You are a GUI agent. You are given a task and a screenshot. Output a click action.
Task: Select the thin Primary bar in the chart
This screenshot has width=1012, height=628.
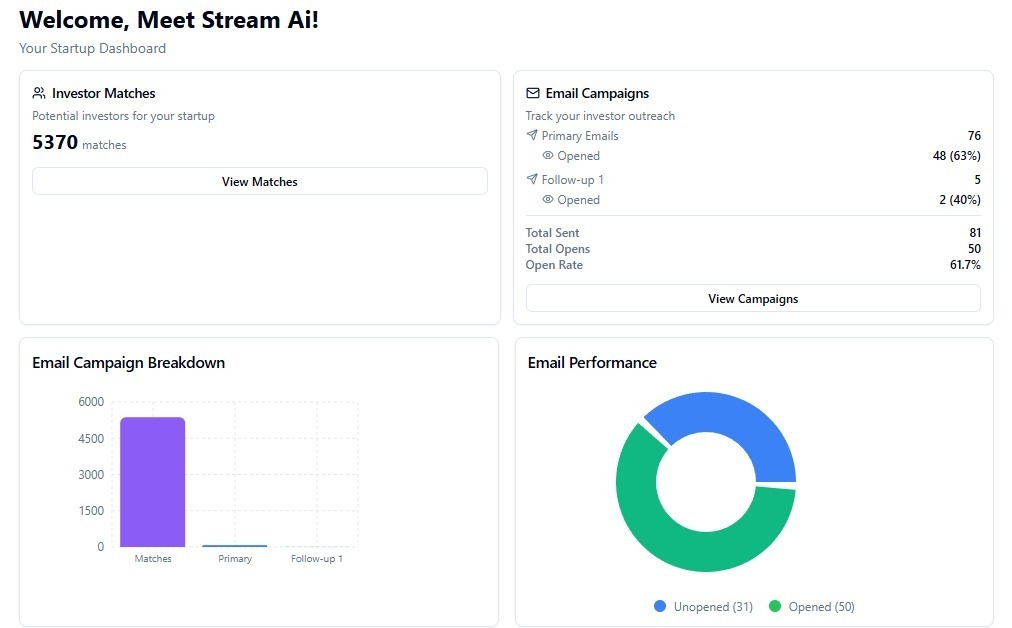tap(234, 546)
